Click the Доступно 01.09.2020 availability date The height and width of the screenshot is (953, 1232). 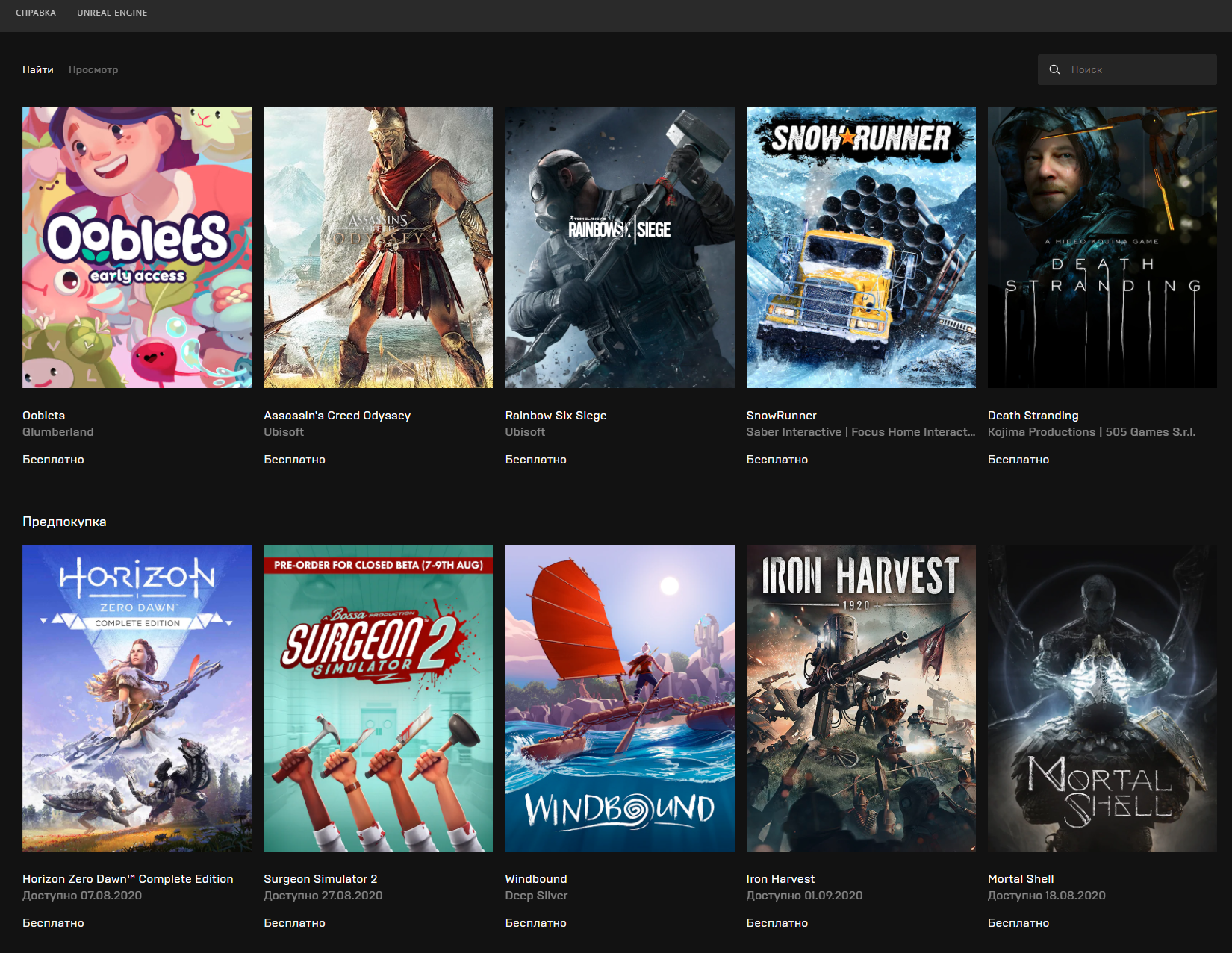(x=805, y=896)
